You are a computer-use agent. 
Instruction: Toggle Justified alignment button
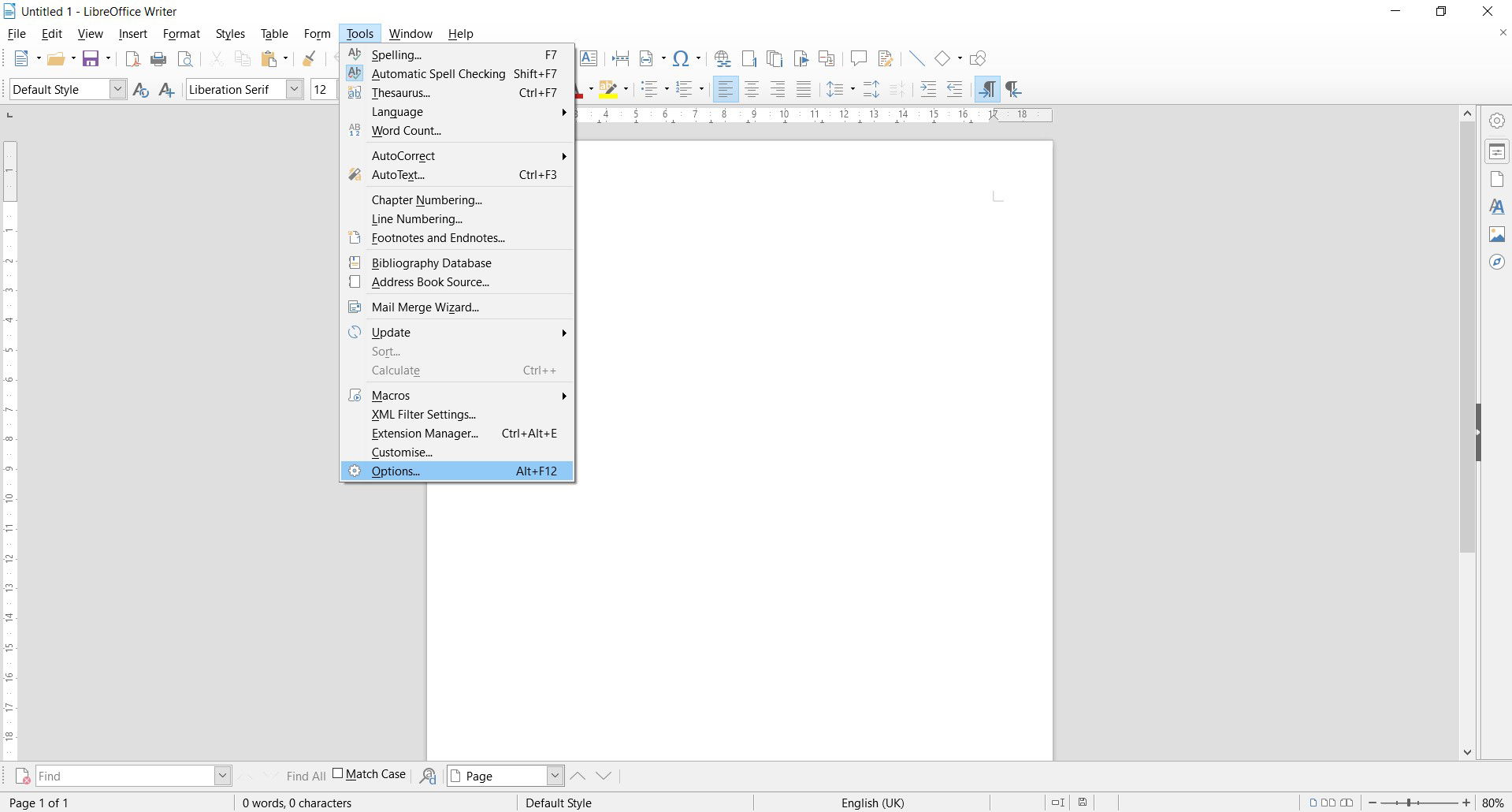pos(804,90)
